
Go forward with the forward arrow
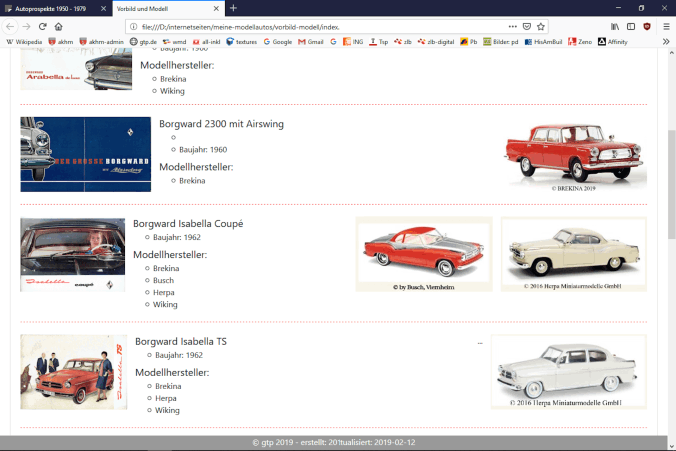click(x=26, y=27)
